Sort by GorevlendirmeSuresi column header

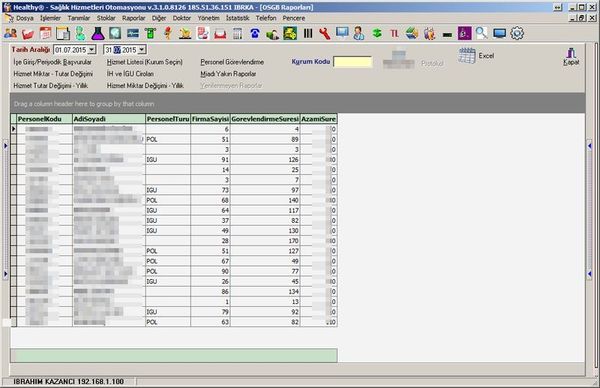[x=265, y=119]
